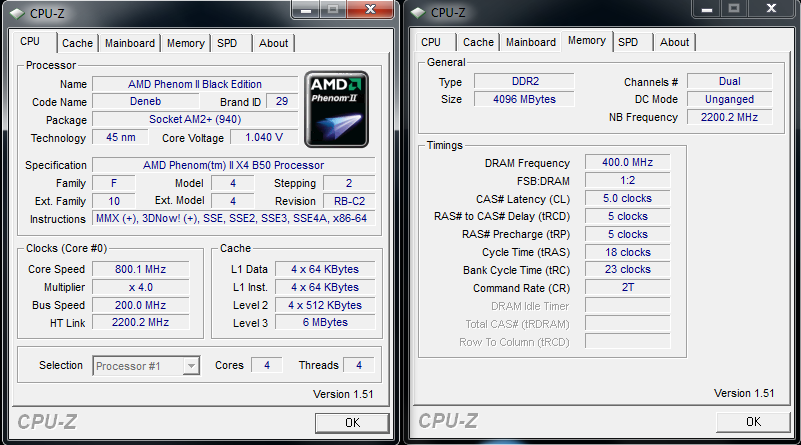Click the FSB:DRAM ratio '1:2'
The width and height of the screenshot is (801, 445).
(x=627, y=180)
